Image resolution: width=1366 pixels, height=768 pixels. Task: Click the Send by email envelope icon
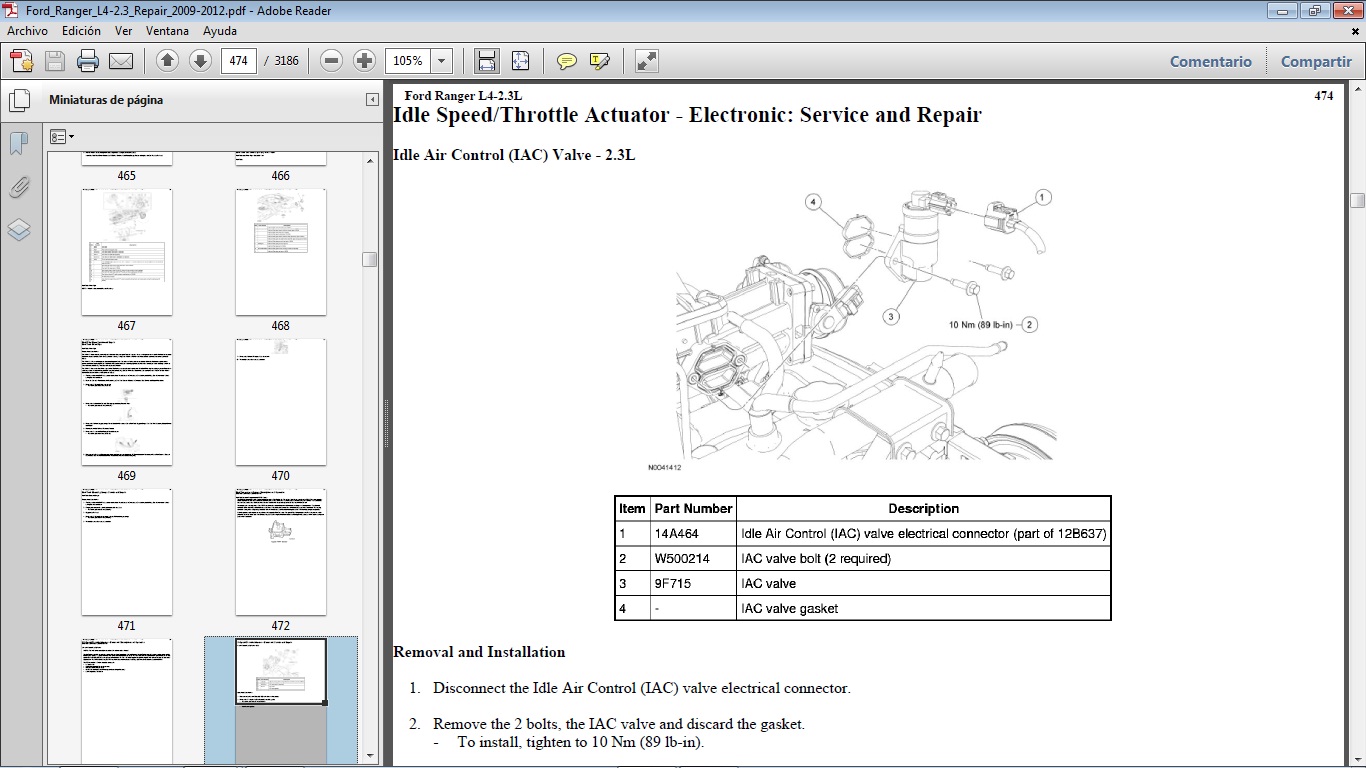coord(121,61)
